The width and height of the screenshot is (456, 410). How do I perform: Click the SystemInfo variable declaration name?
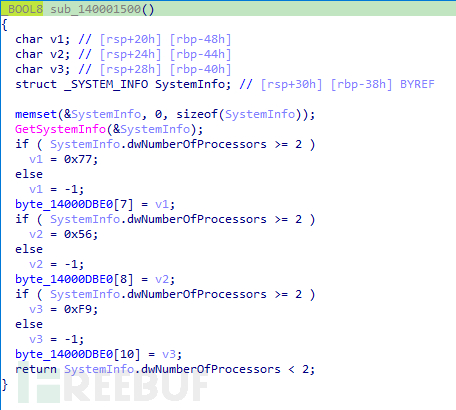(190, 84)
